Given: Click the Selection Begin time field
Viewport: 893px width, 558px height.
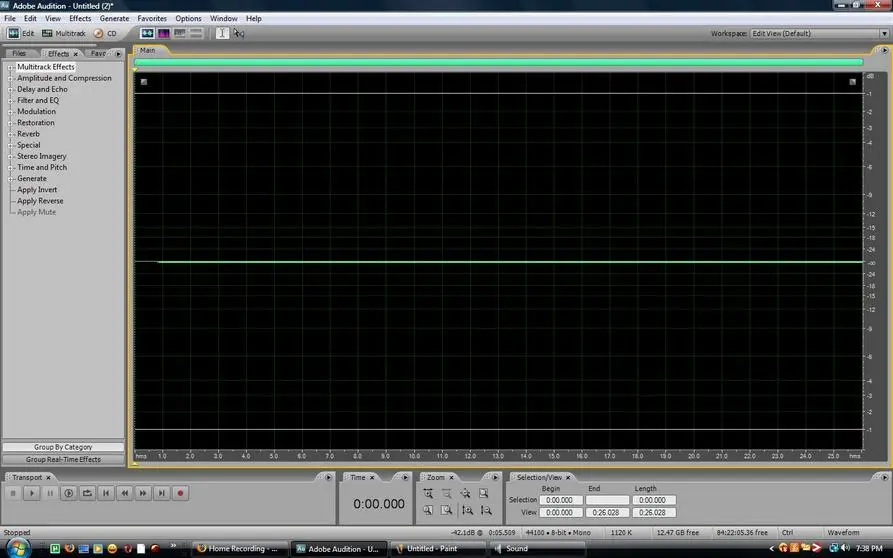Looking at the screenshot, I should click(x=560, y=500).
